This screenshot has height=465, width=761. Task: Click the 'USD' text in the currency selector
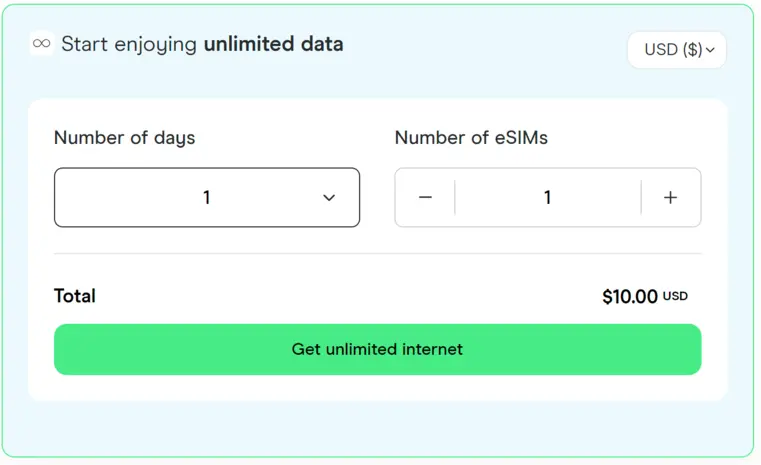661,50
